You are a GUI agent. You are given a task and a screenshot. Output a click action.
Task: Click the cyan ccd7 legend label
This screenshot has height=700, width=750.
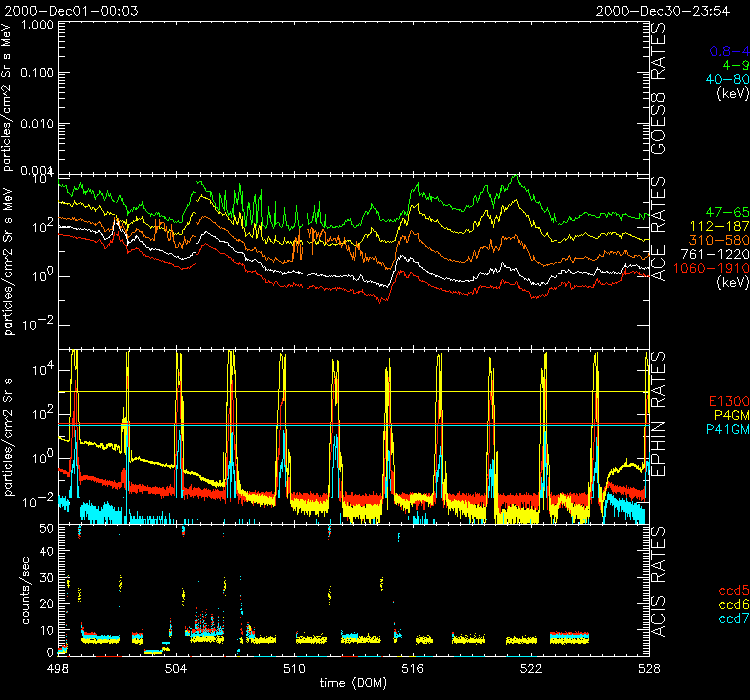[732, 620]
